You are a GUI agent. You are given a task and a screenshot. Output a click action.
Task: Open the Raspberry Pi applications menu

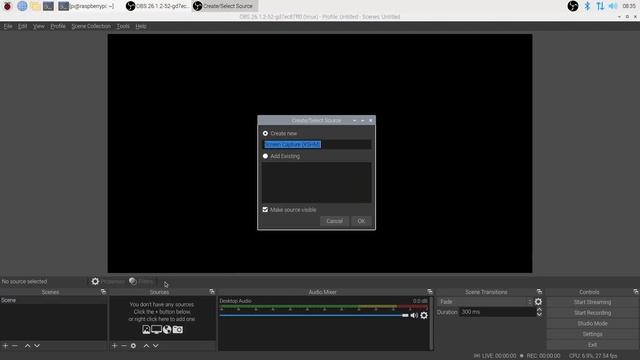pos(7,6)
